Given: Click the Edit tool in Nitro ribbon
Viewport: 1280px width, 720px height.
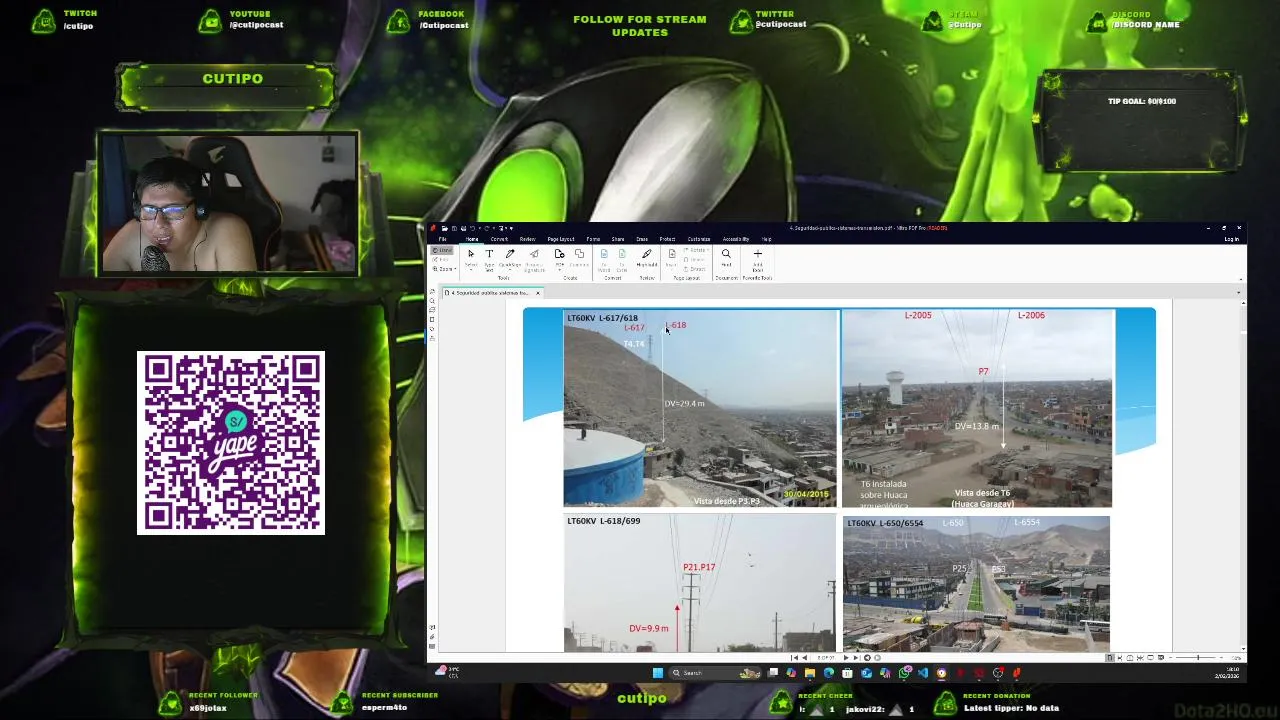Looking at the screenshot, I should coord(442,259).
